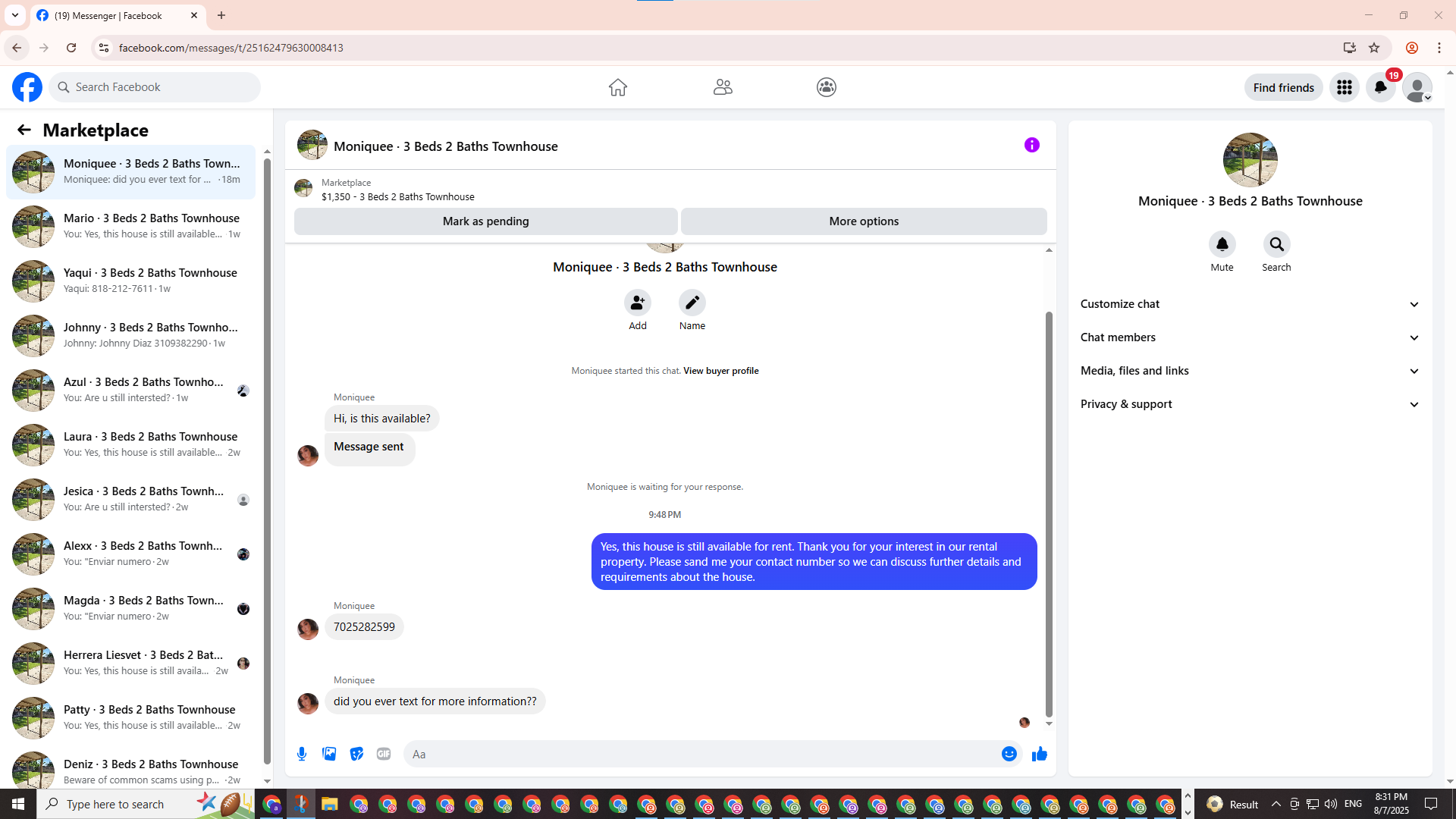1456x819 pixels.
Task: Open Laura's townhouse conversation
Action: [131, 444]
